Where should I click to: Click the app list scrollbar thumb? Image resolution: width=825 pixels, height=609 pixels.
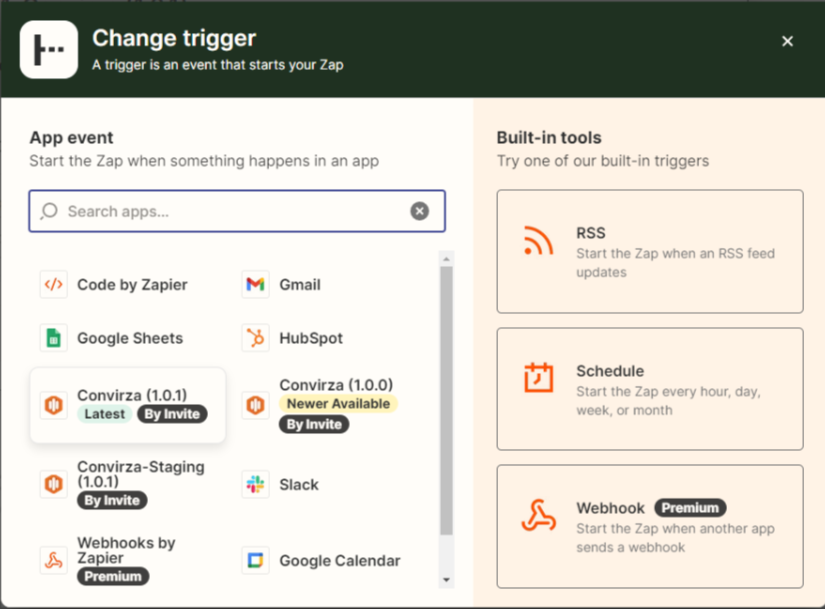[x=446, y=401]
